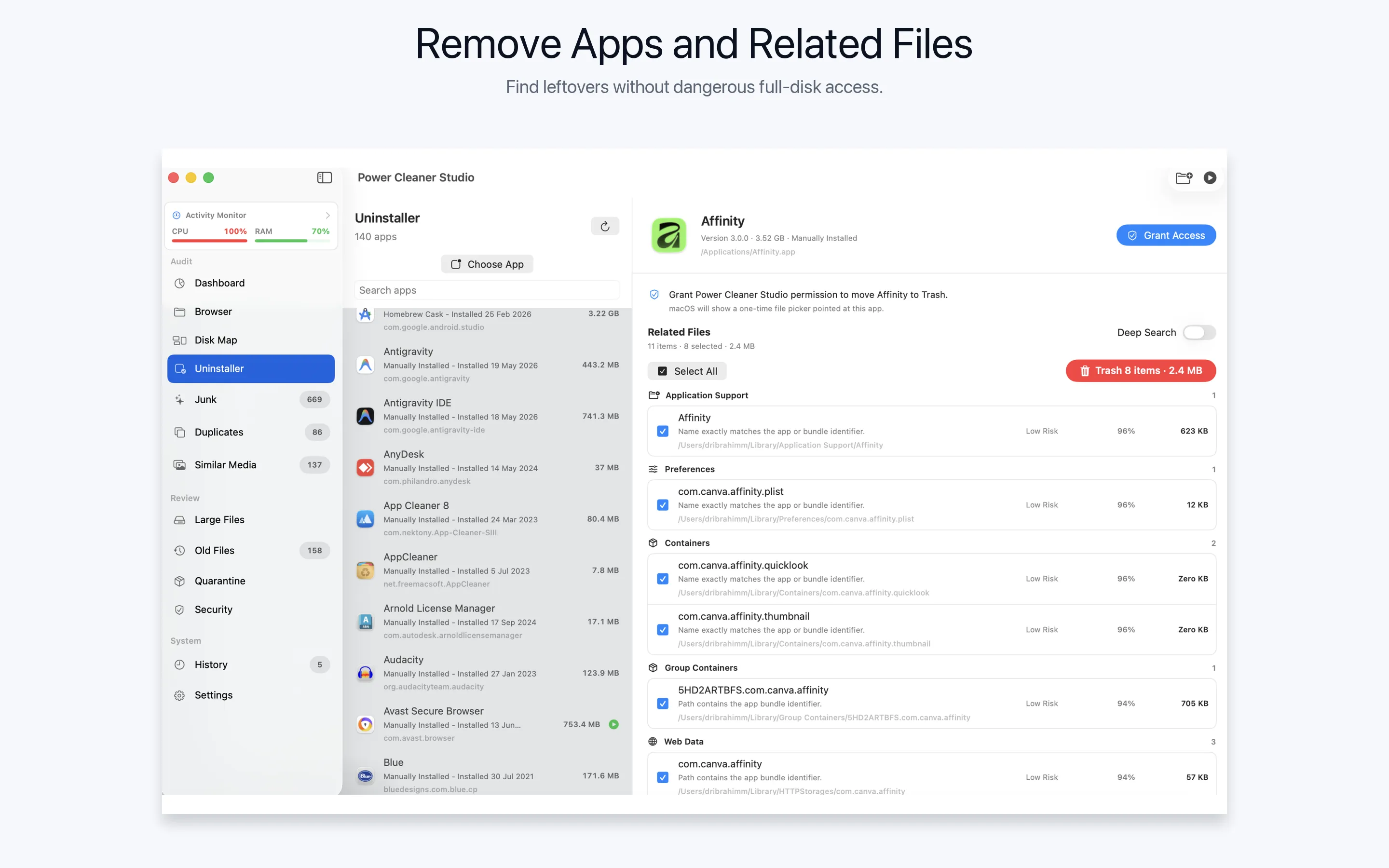This screenshot has width=1389, height=868.
Task: Collapse the Application Support section header
Action: tap(932, 395)
